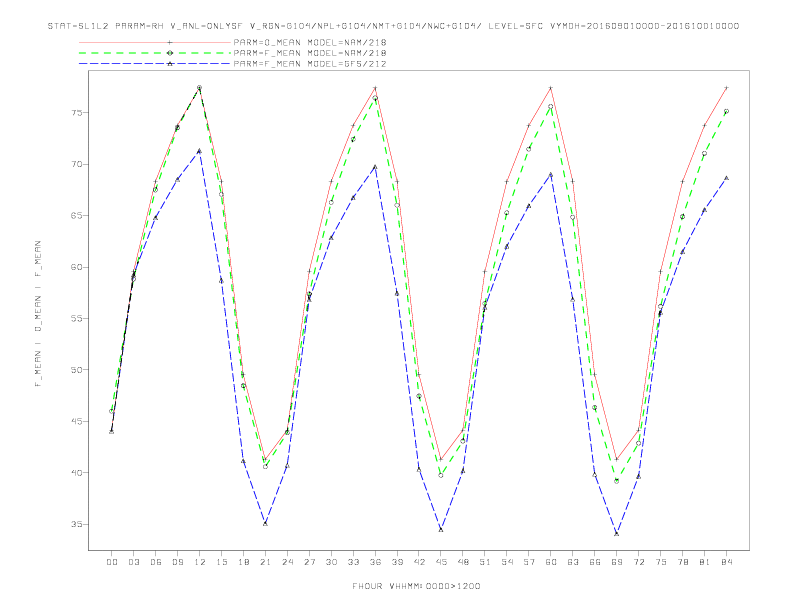Click the blue triangle peak at hour 36
Image resolution: width=792 pixels, height=612 pixels.
[x=375, y=167]
